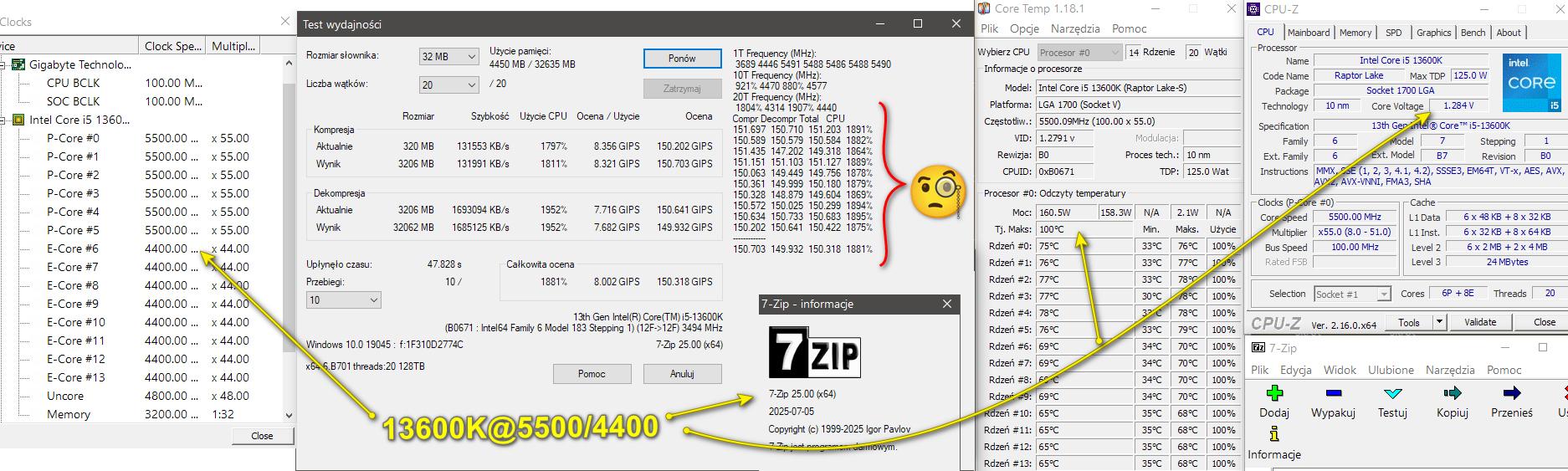Click the Kopiuj toolbar icon
The image size is (1568, 471).
point(1452,393)
